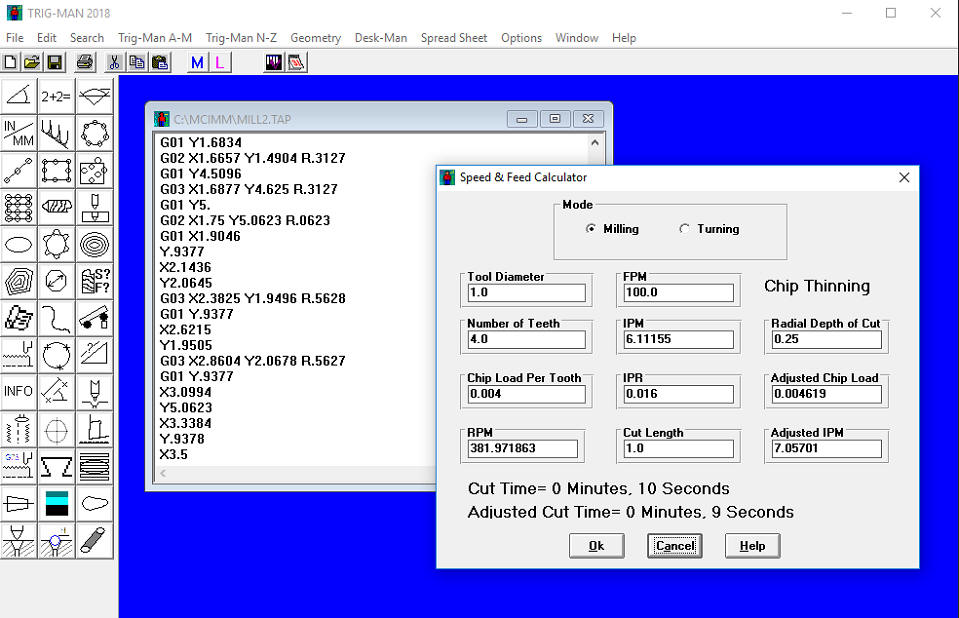Click the magenta L lathe mode icon

pos(220,62)
